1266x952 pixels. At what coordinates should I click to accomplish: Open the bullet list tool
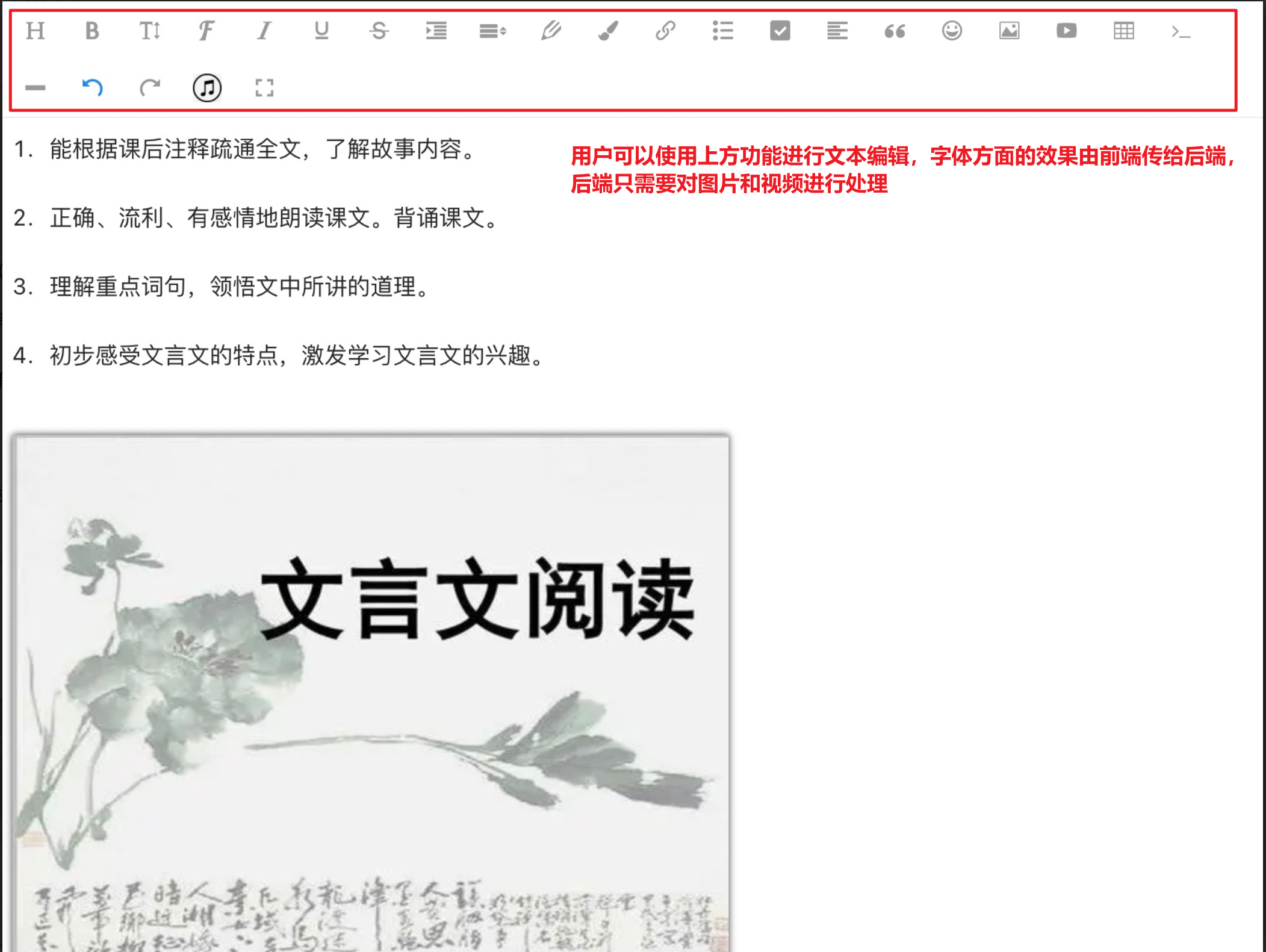(x=722, y=31)
